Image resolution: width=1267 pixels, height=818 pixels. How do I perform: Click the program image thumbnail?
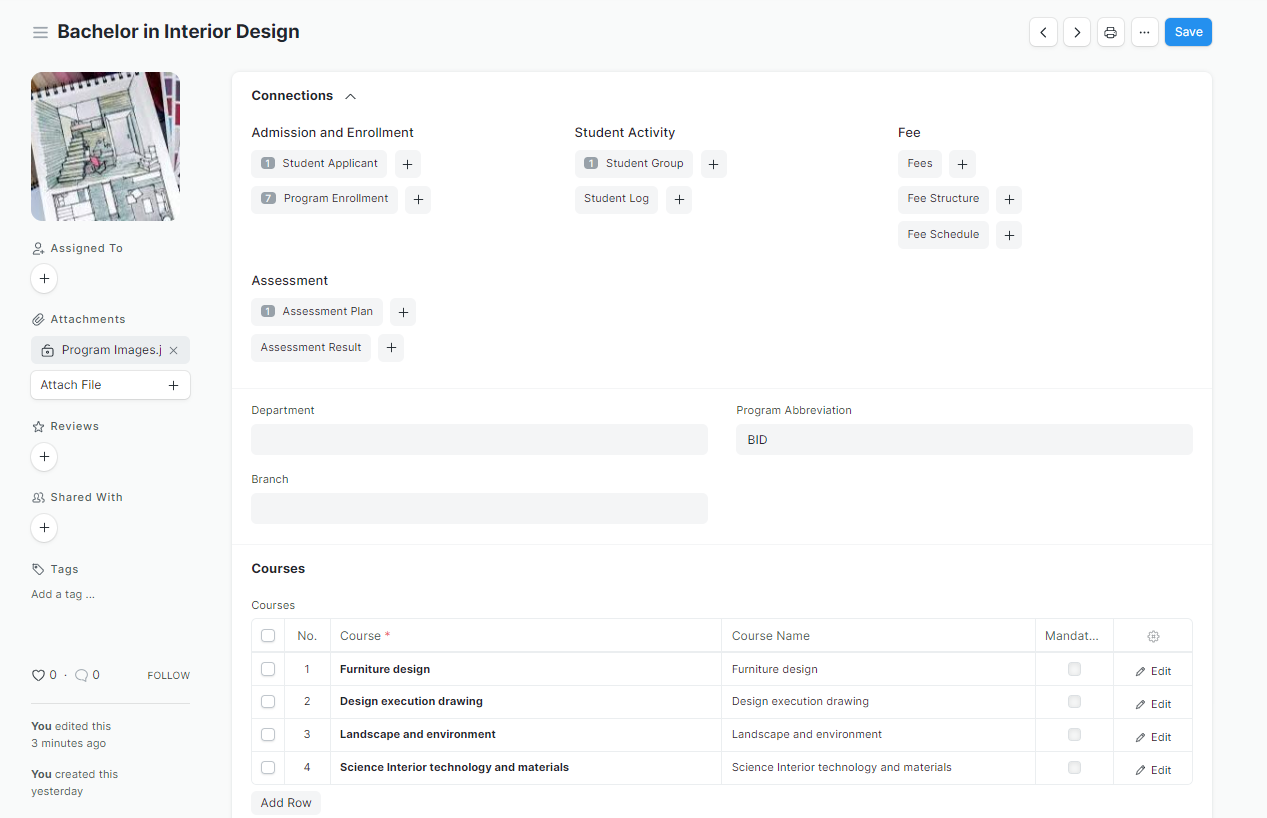pos(105,146)
